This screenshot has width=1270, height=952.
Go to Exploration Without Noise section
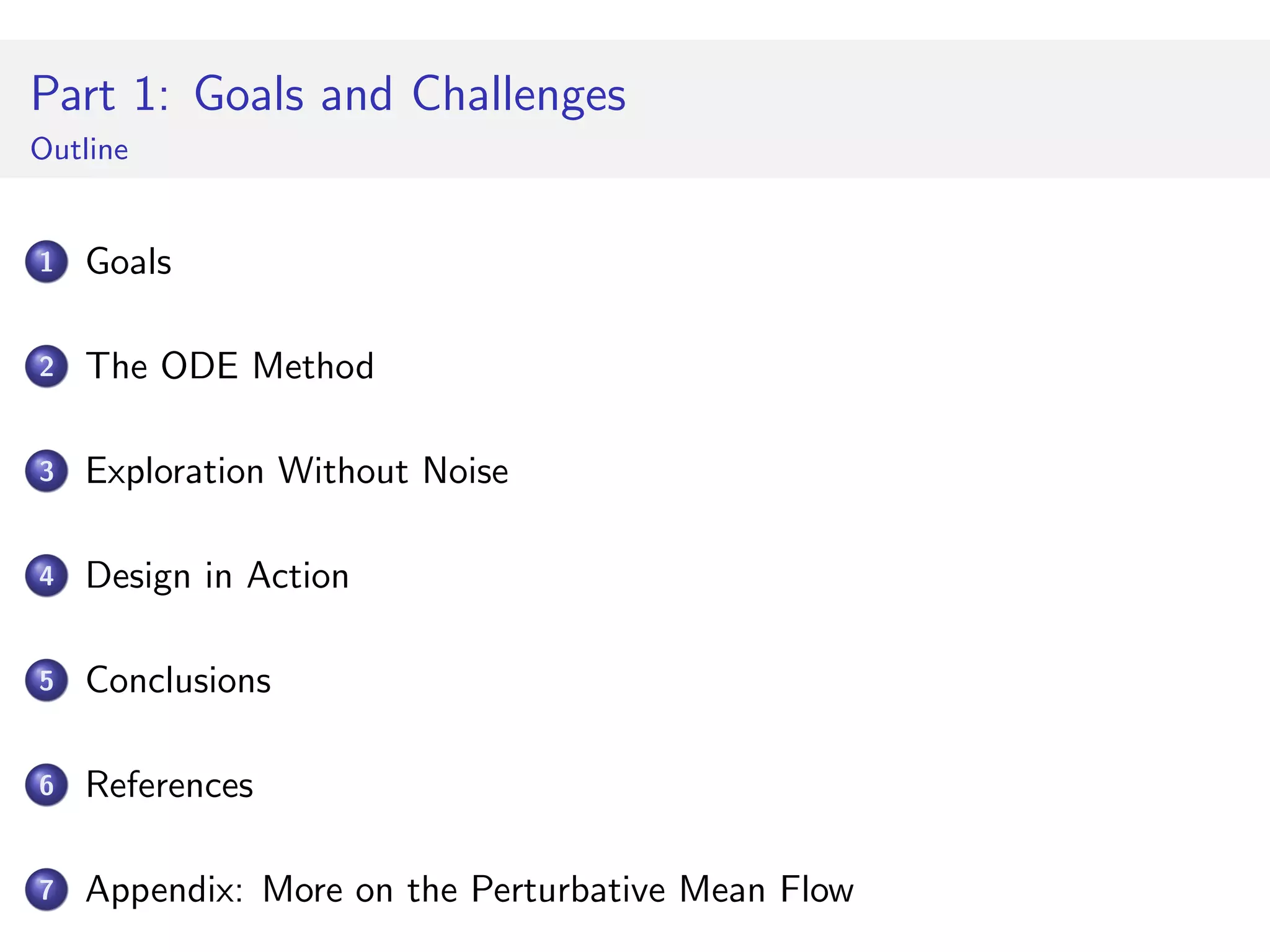point(296,471)
